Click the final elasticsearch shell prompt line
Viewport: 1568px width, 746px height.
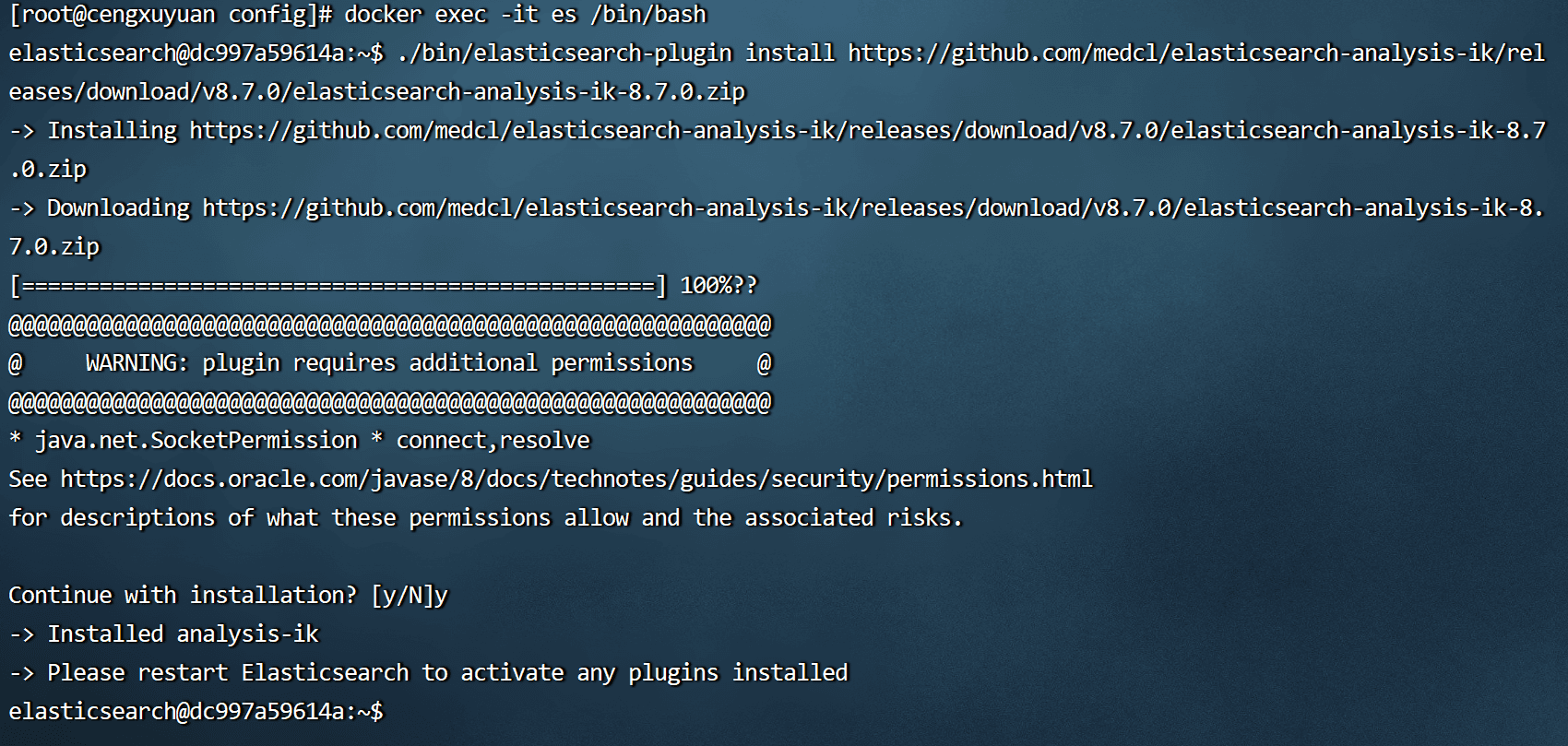196,712
